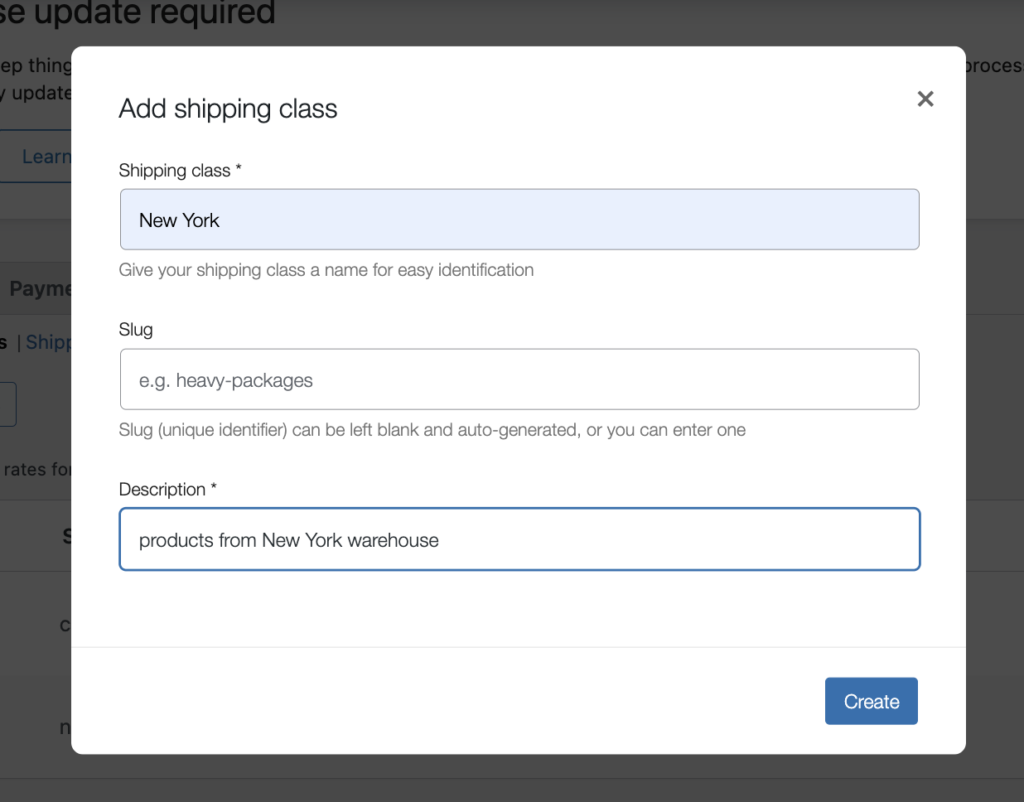The image size is (1024, 802).
Task: Click the 'Add shipping class' dialog title
Action: click(228, 109)
